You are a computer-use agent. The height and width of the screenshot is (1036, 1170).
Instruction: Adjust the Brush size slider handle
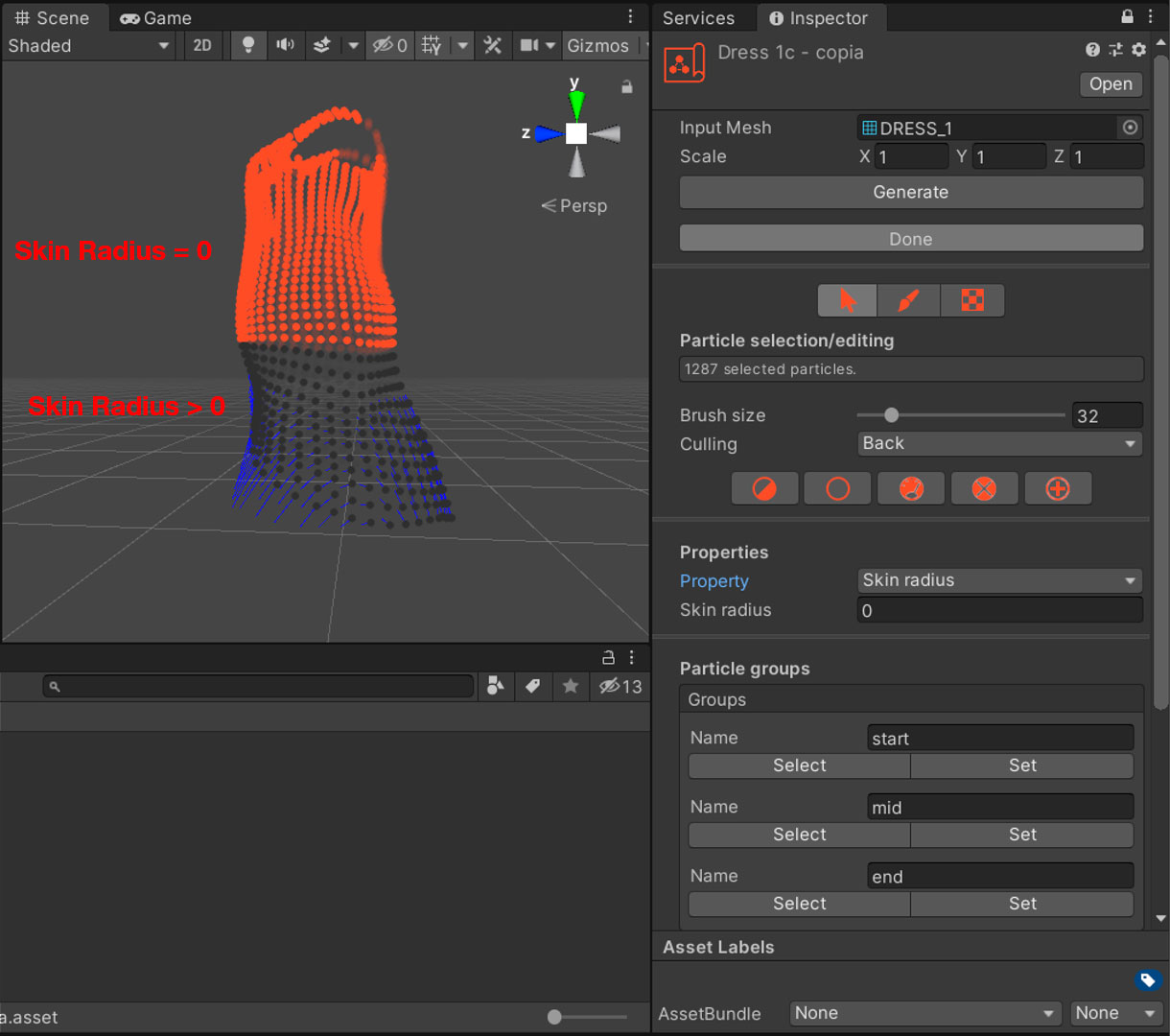coord(892,415)
